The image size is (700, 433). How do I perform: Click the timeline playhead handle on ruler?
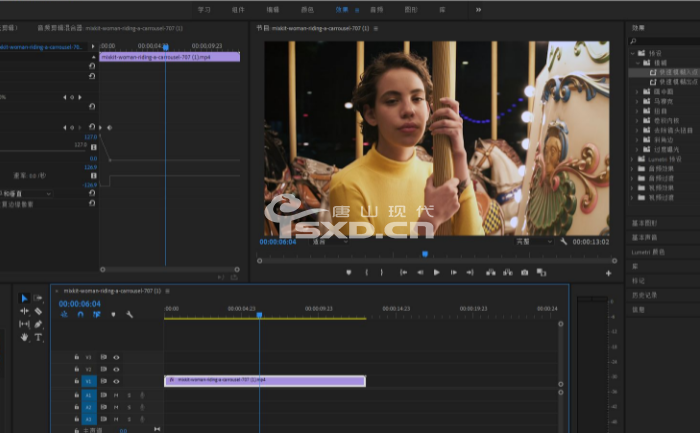tap(259, 315)
